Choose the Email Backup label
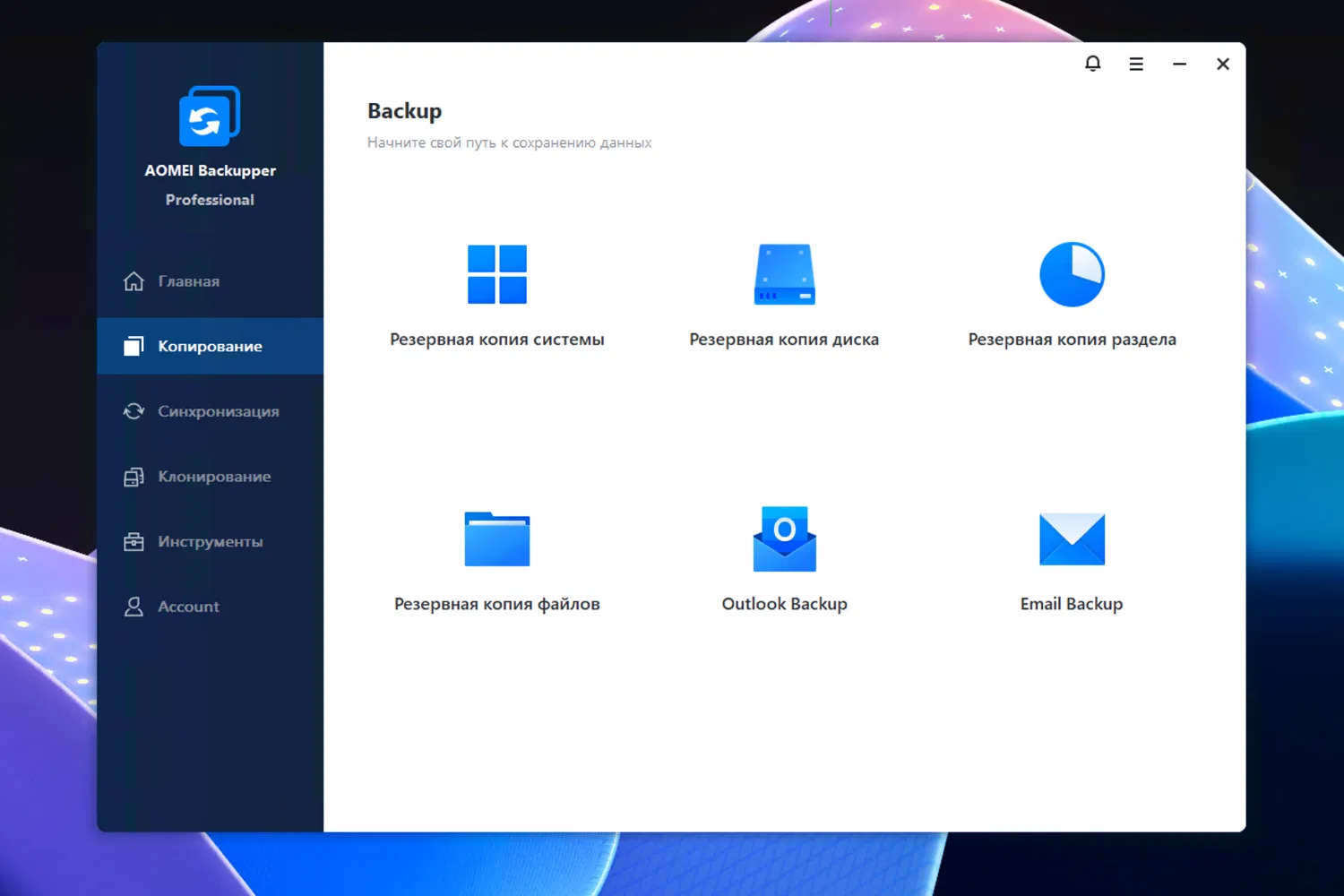Viewport: 1344px width, 896px height. coord(1072,604)
